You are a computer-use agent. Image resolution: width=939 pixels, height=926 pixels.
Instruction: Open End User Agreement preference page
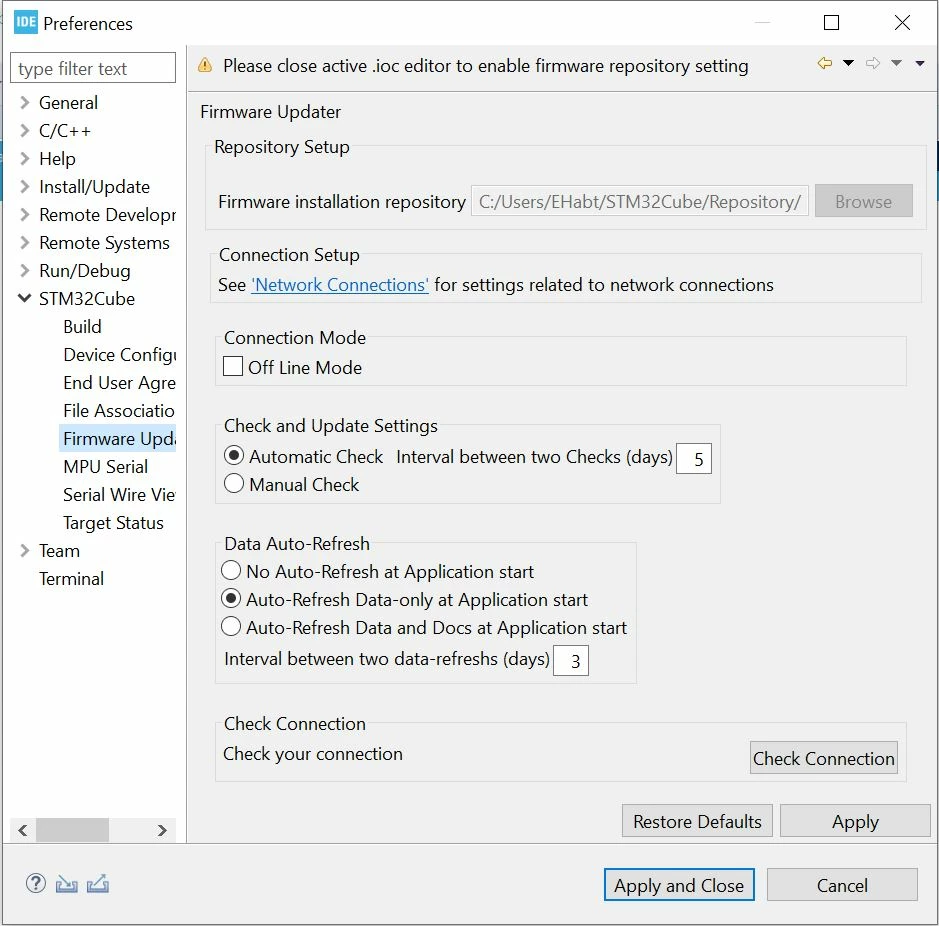point(119,383)
